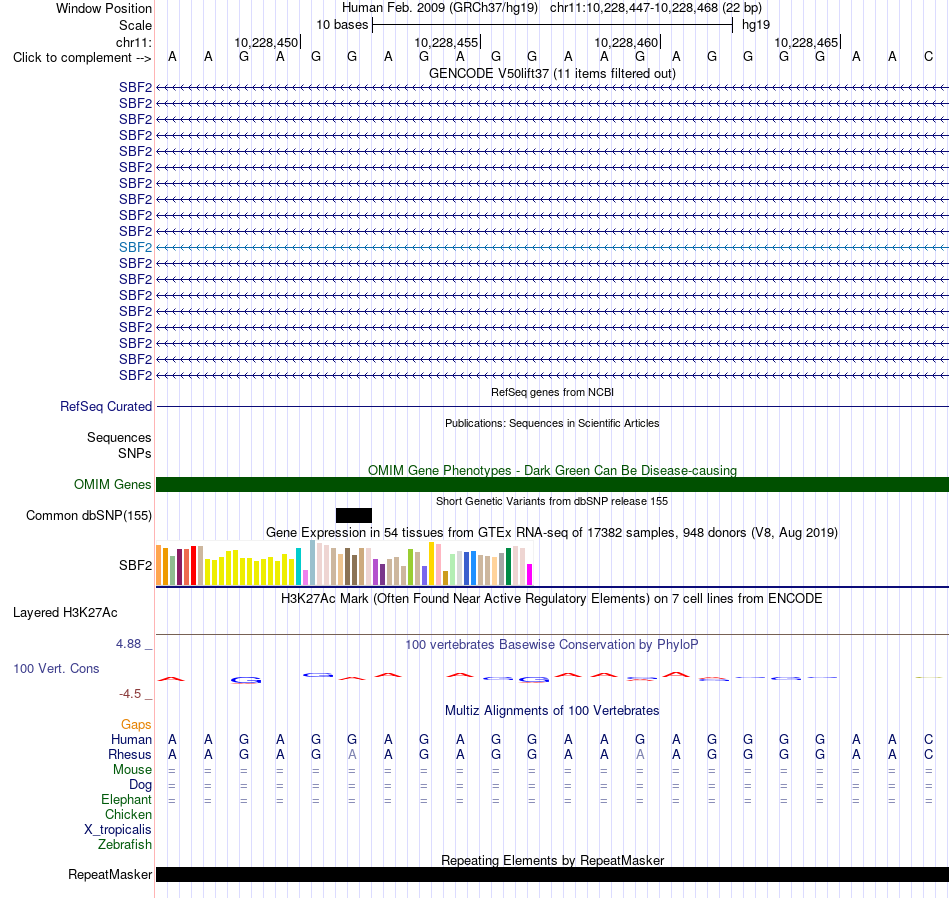Click the Mouse alignment row label
Screen dimensions: 950x898
(132, 770)
